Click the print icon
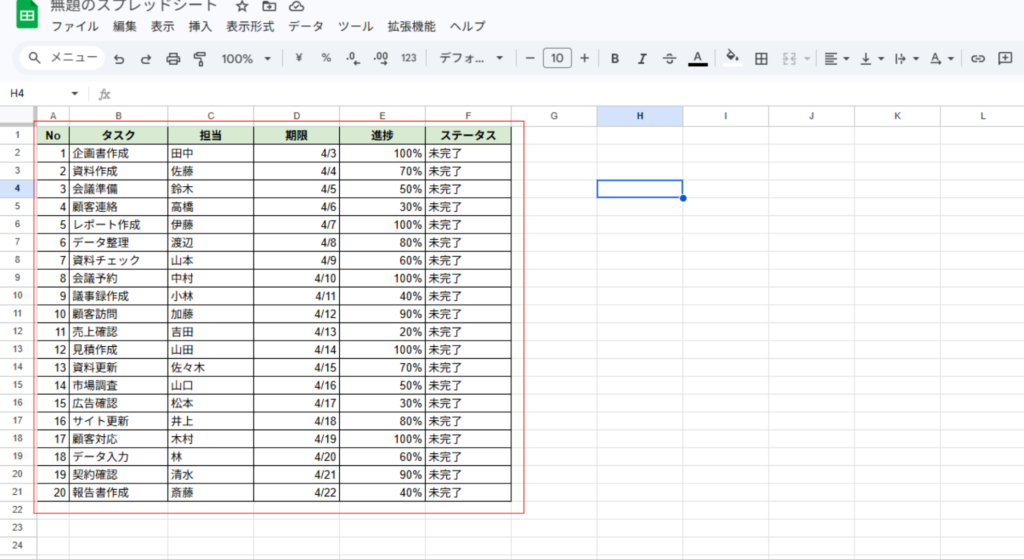Viewport: 1024px width, 559px height. [173, 59]
